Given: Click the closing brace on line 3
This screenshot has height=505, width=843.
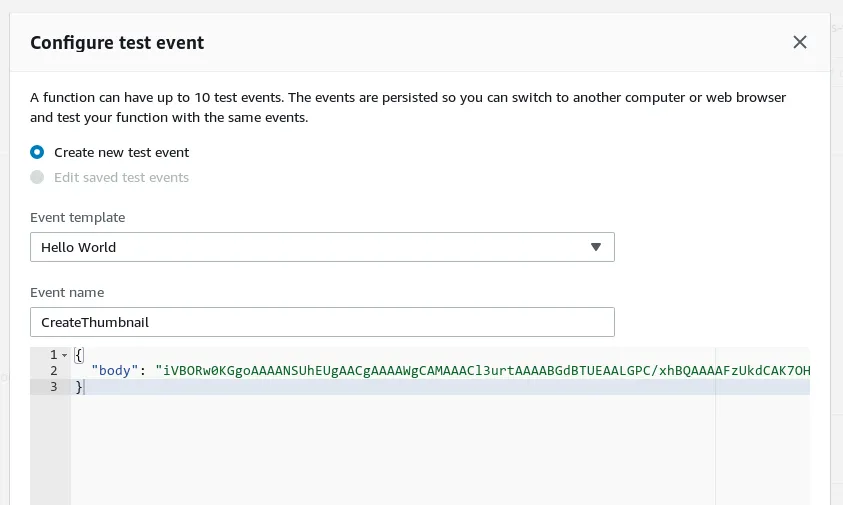Looking at the screenshot, I should pyautogui.click(x=79, y=387).
